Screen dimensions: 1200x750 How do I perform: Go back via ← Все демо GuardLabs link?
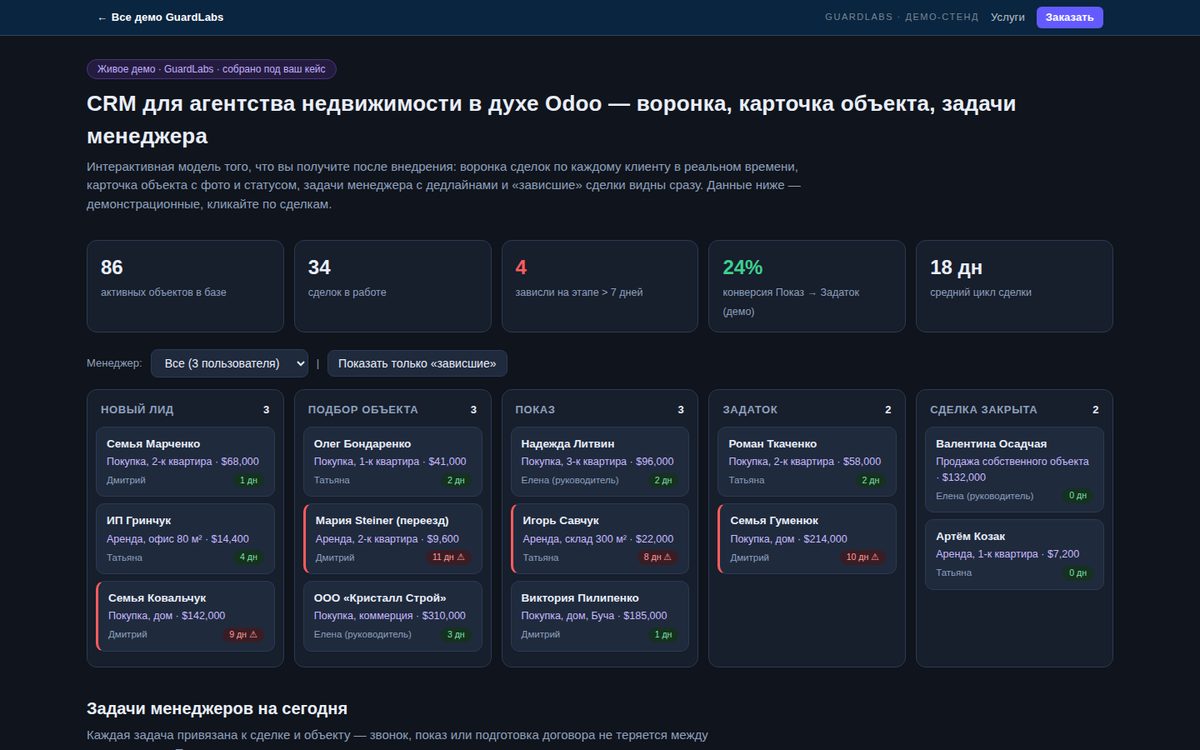pos(160,17)
